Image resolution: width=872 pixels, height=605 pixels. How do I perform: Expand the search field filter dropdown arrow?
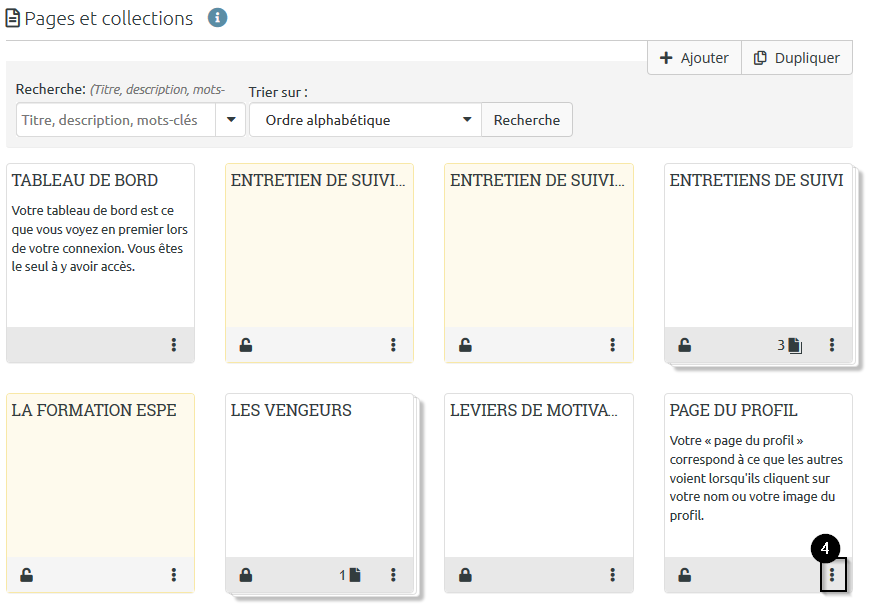click(x=231, y=120)
